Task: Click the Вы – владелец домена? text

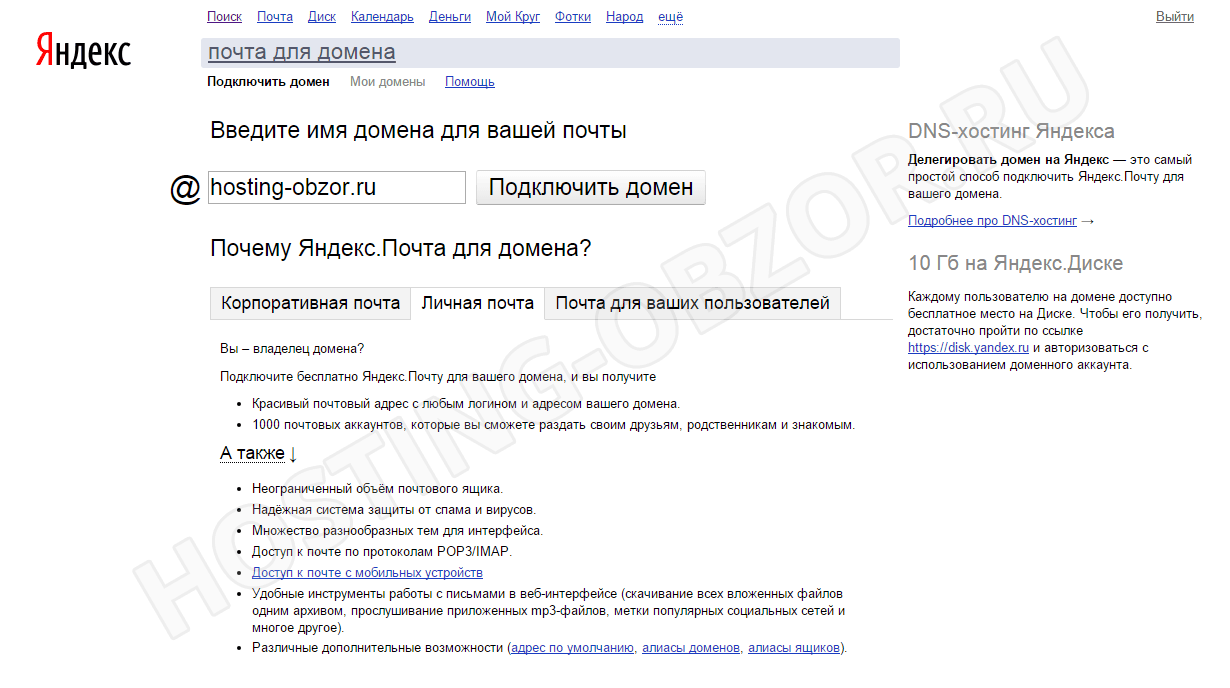Action: (x=292, y=349)
